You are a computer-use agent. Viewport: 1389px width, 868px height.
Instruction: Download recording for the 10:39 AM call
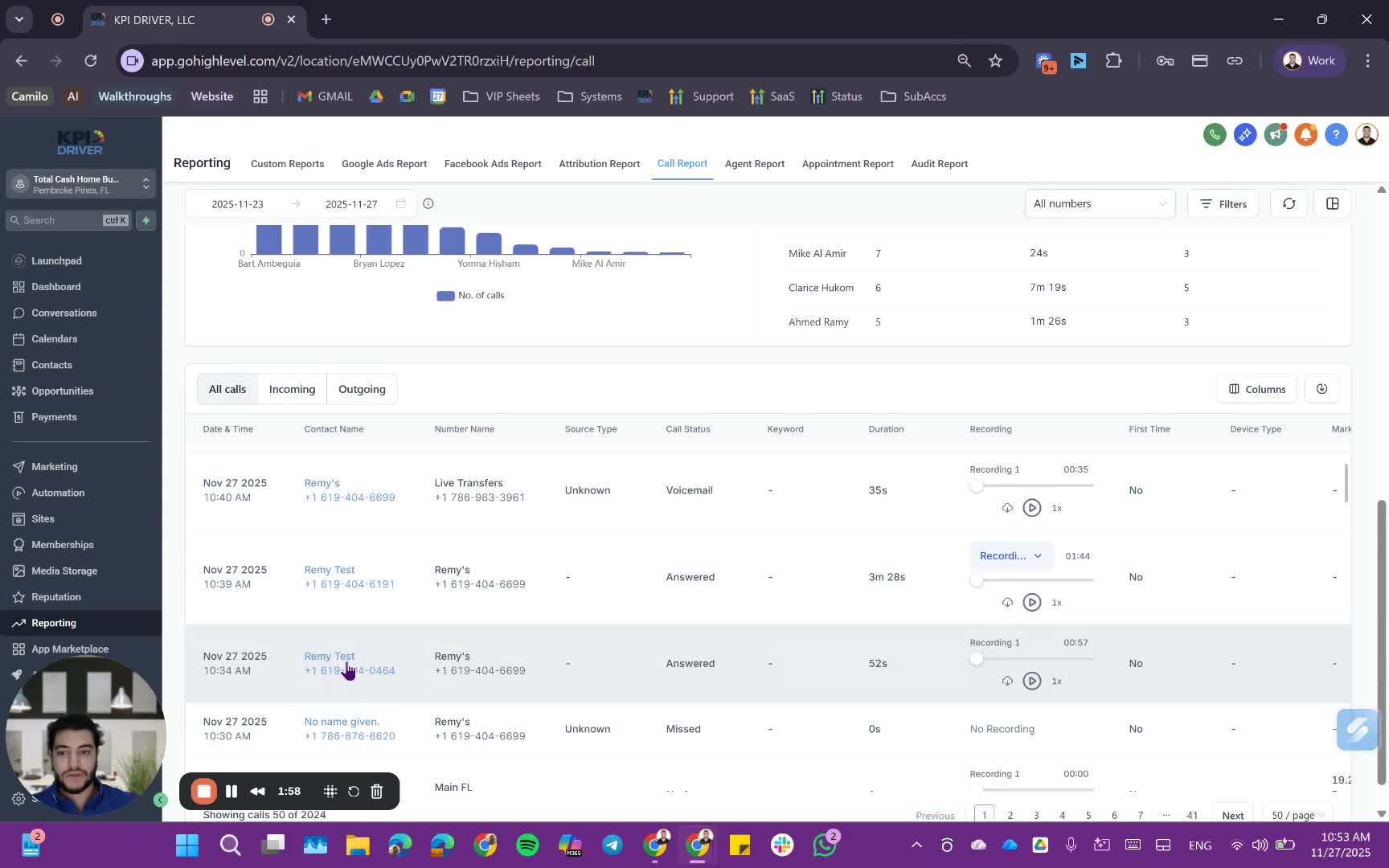pyautogui.click(x=1007, y=603)
